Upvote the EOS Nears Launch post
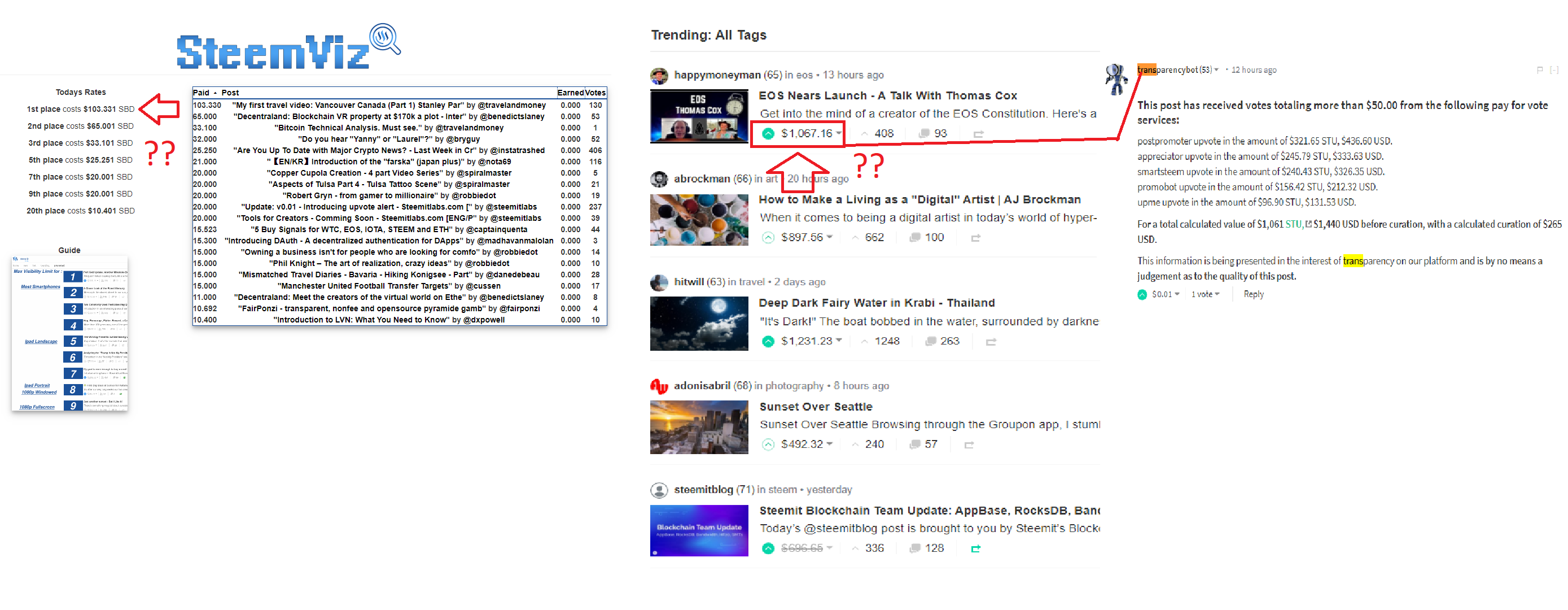Viewport: 1568px width, 610px height. click(x=769, y=133)
